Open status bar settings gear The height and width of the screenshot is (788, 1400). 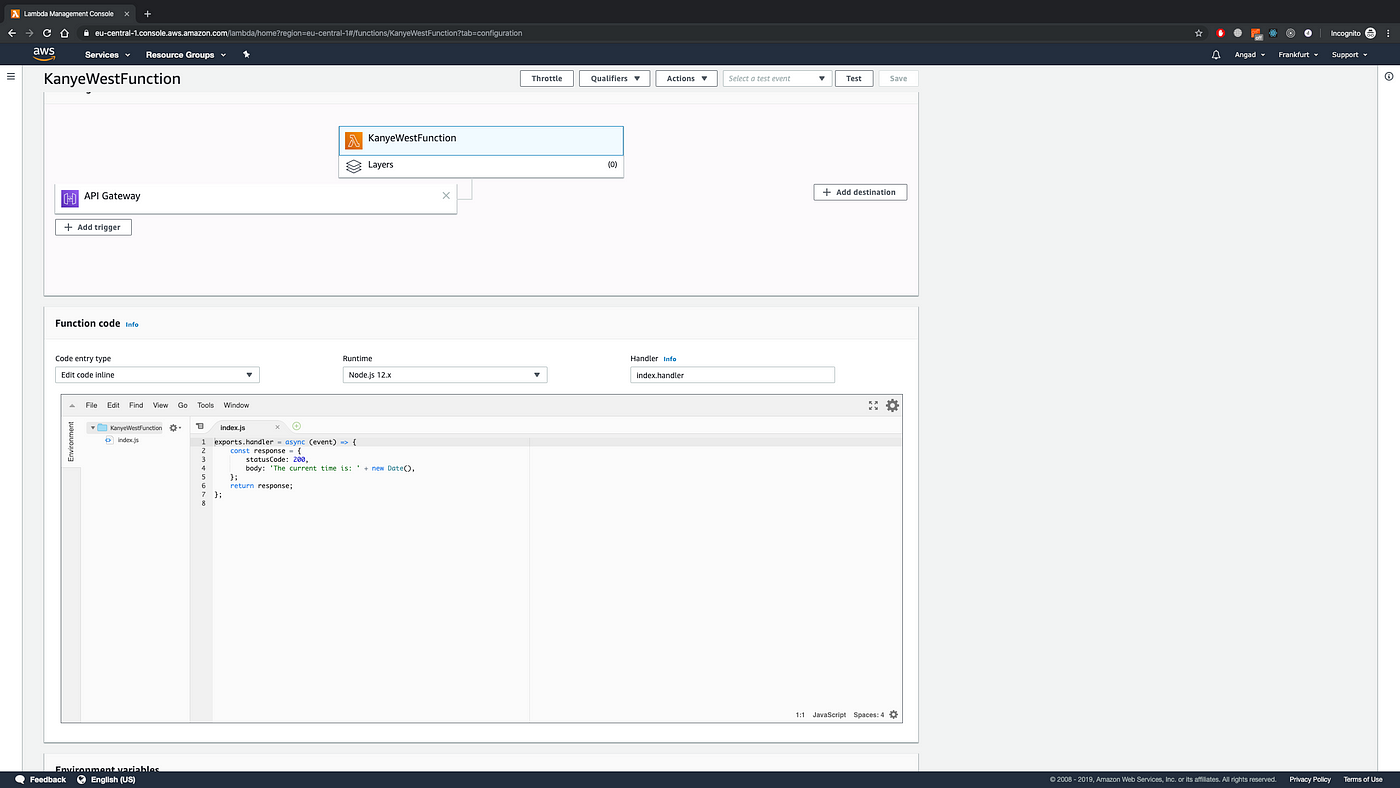(894, 715)
